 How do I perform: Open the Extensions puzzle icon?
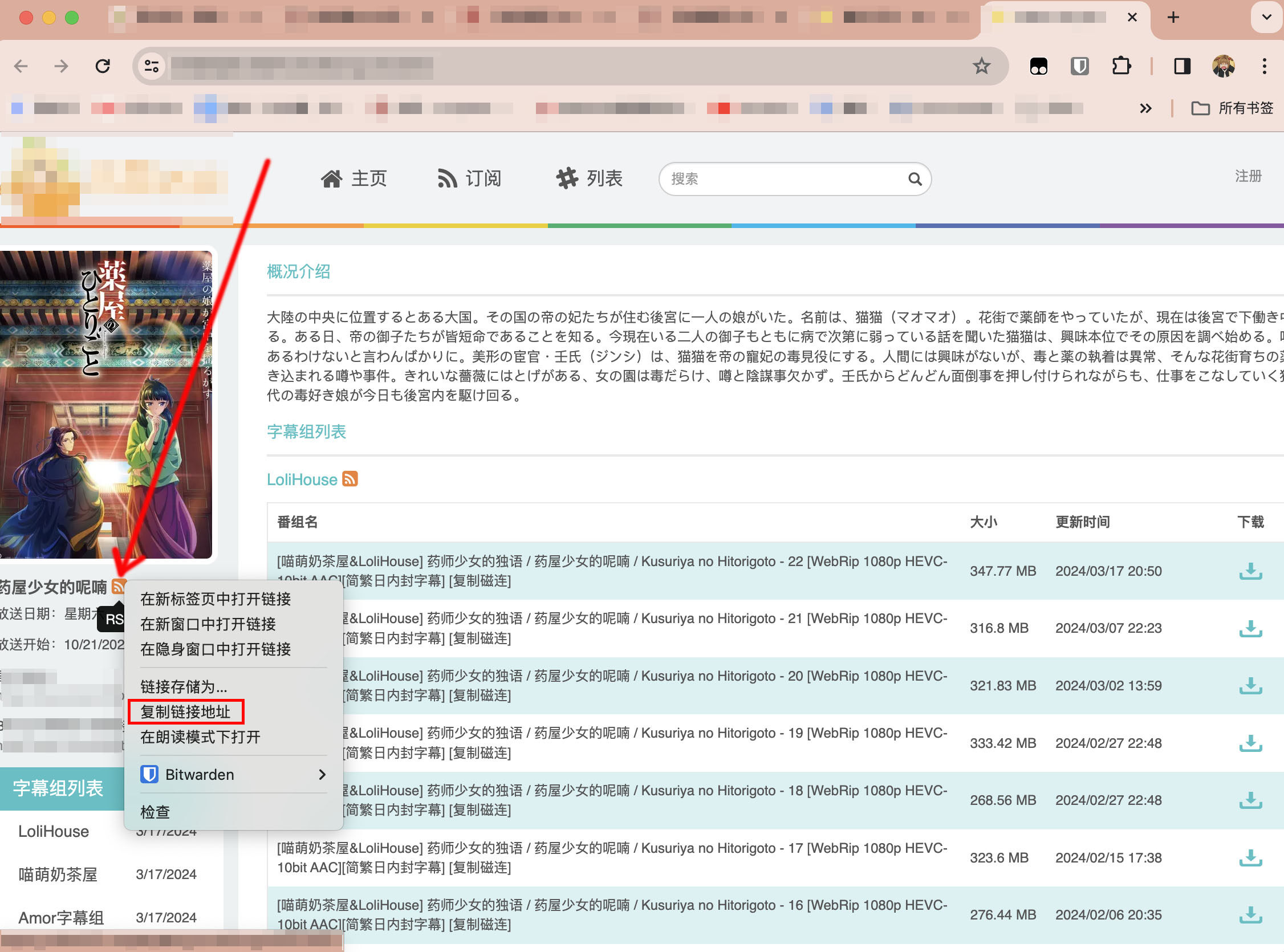1121,66
